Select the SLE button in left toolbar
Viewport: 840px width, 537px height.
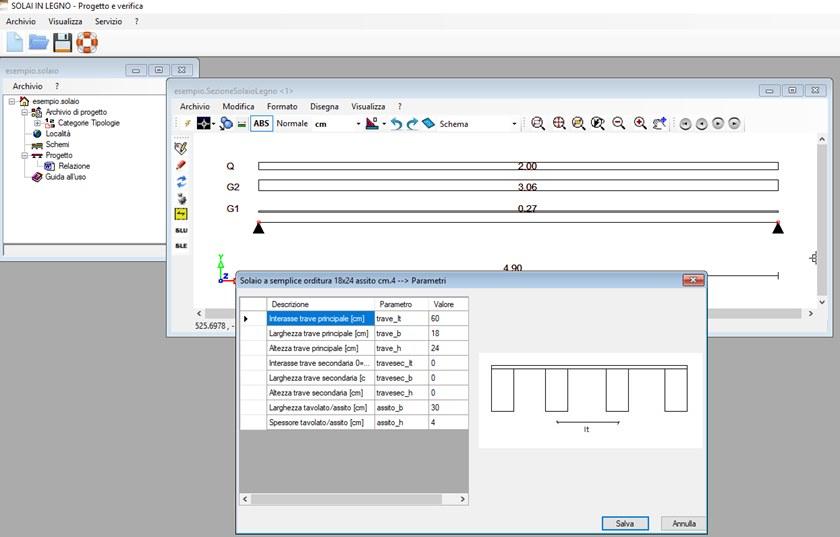click(x=181, y=246)
